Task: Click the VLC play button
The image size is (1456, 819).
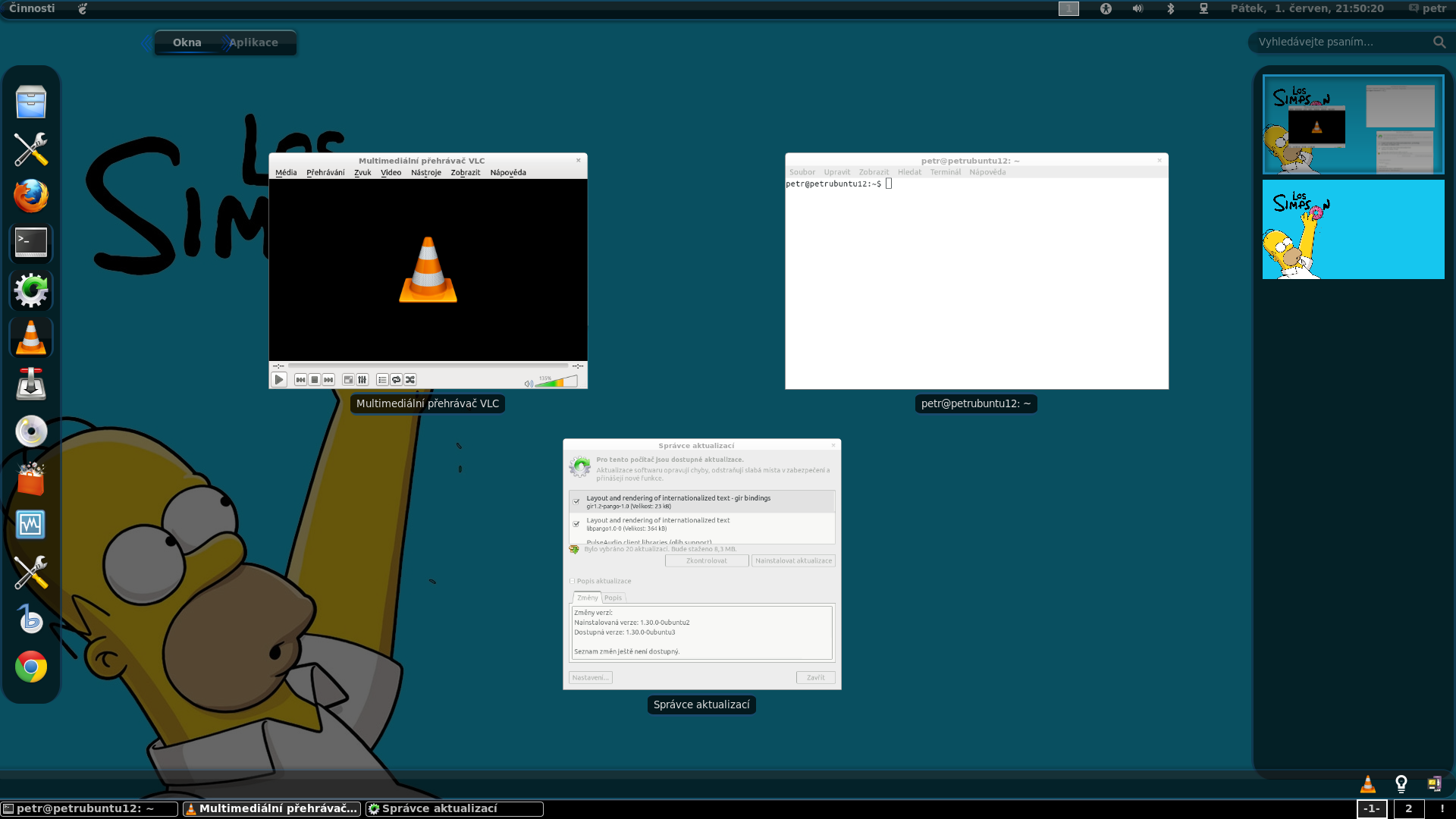Action: pos(279,380)
